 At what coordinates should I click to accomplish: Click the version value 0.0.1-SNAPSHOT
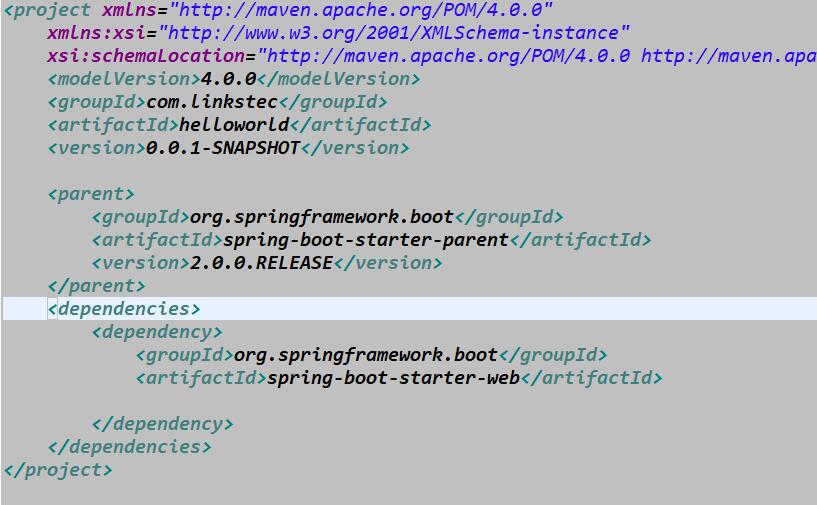[x=223, y=148]
